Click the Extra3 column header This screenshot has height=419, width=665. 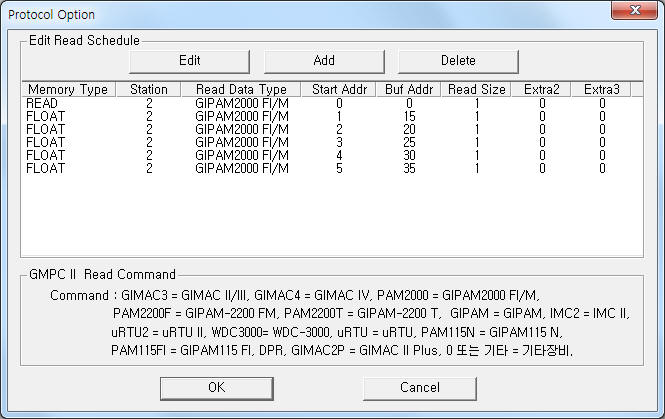coord(601,89)
